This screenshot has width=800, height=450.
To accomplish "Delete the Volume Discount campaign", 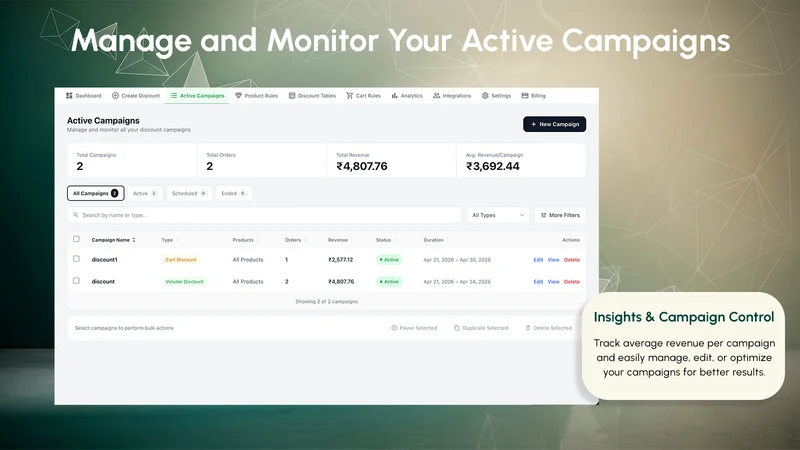I will (572, 282).
